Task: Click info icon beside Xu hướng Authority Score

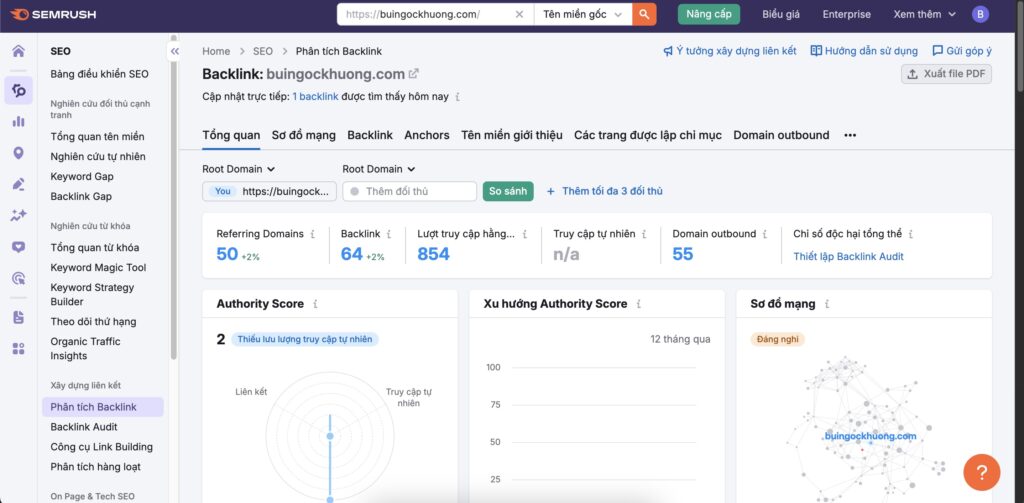Action: tap(638, 304)
